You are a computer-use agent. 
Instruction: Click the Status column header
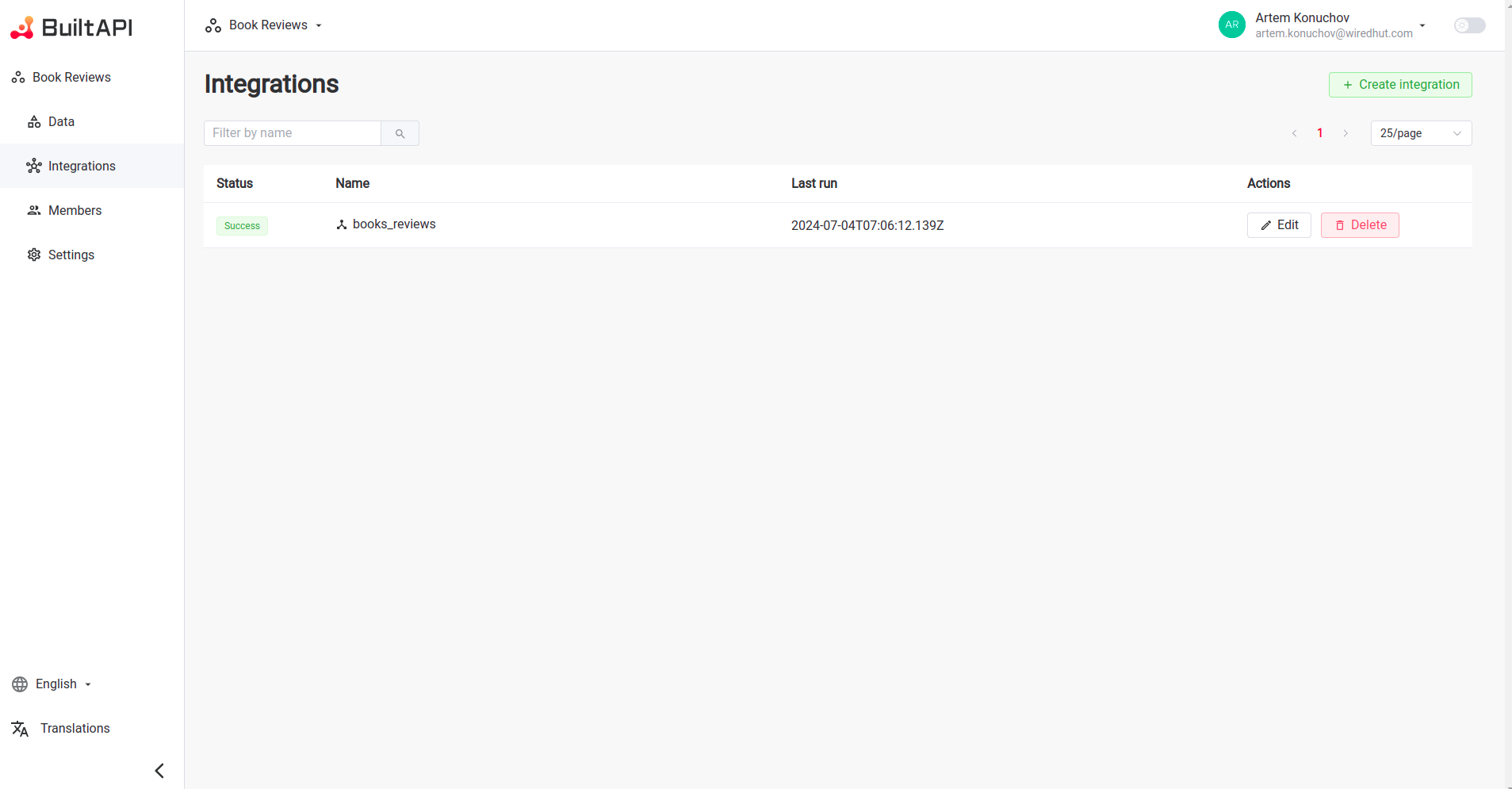point(235,183)
